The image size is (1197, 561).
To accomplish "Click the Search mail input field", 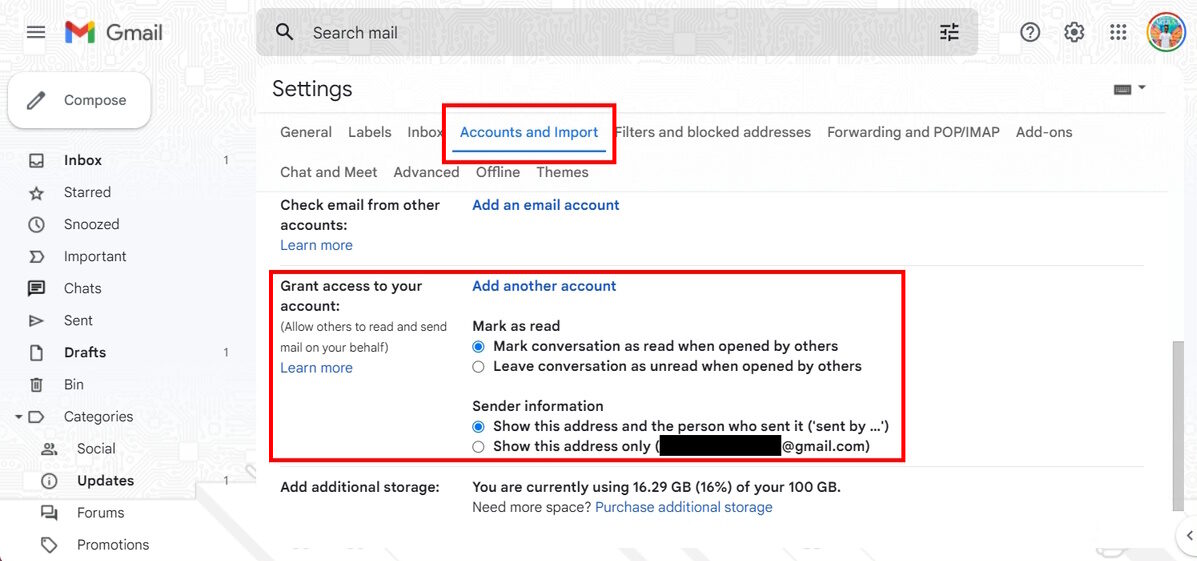I will (600, 33).
